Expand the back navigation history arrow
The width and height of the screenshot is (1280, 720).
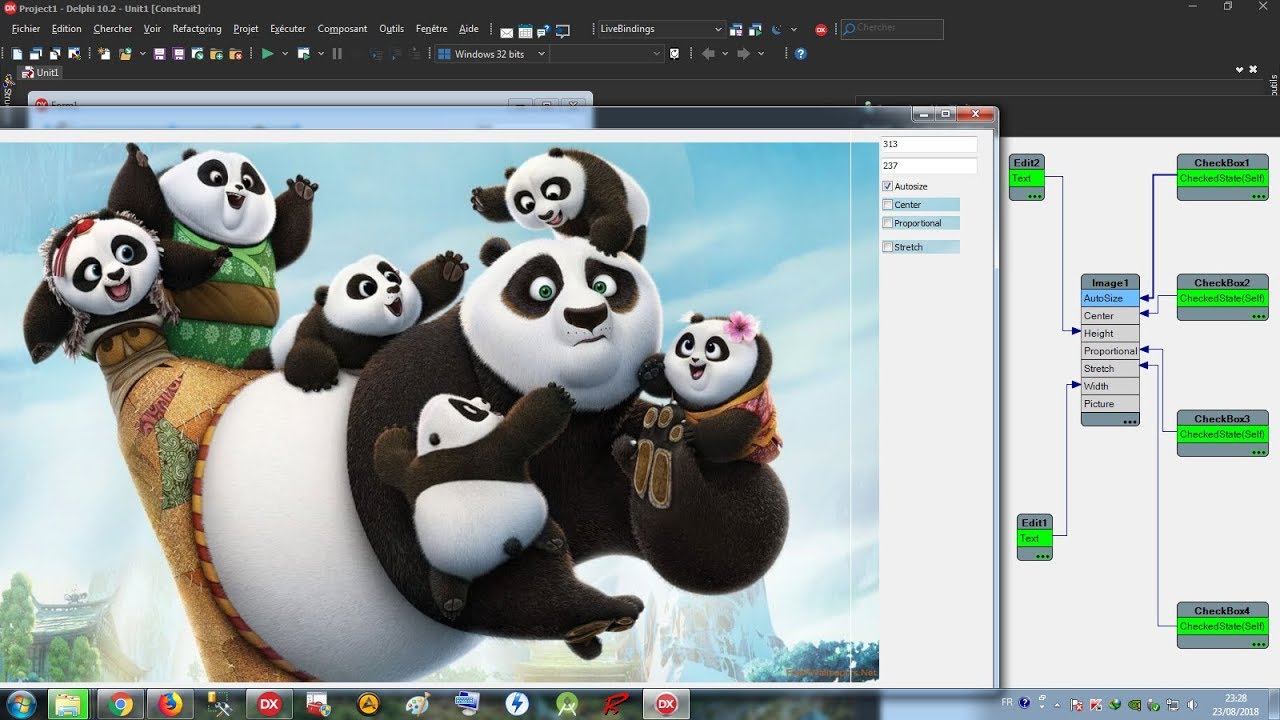(725, 54)
